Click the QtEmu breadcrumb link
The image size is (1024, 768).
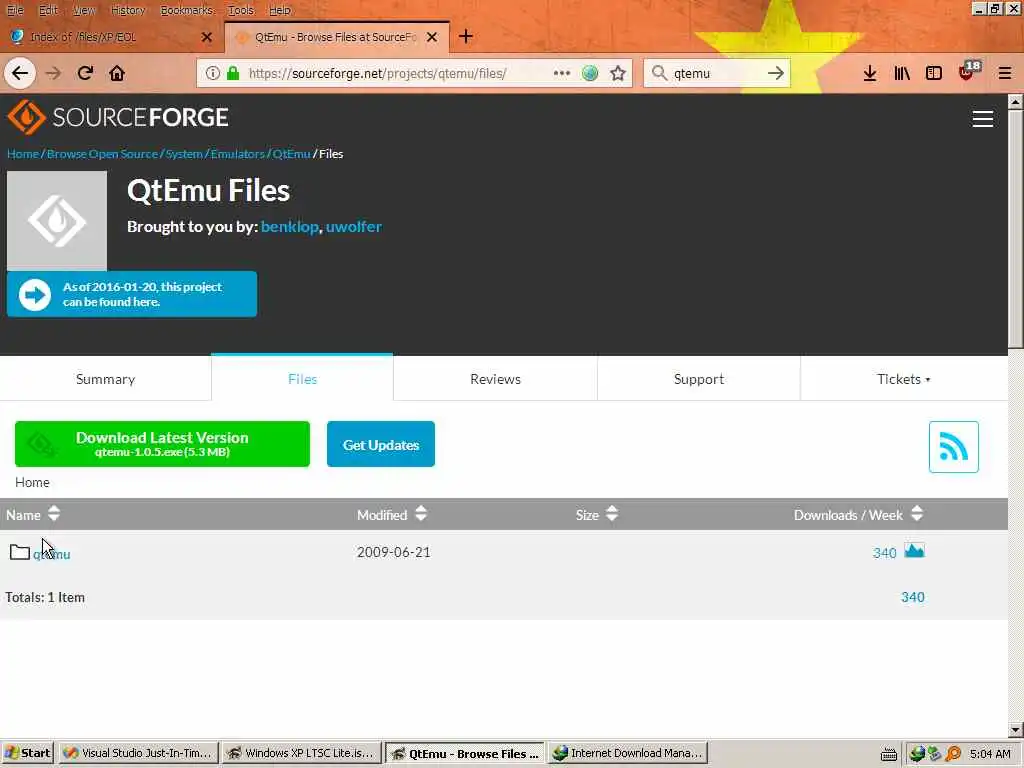point(291,153)
